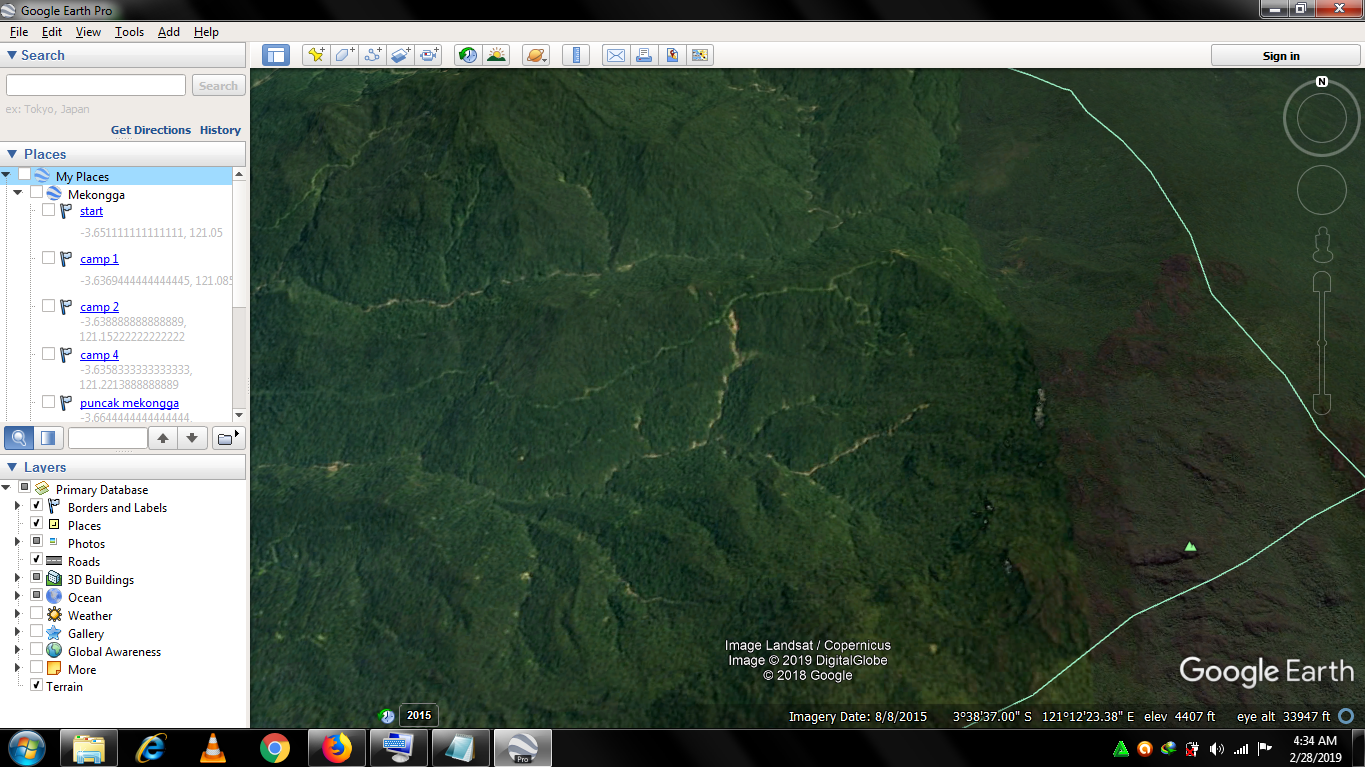Add an image overlay icon
The width and height of the screenshot is (1365, 767).
[401, 55]
